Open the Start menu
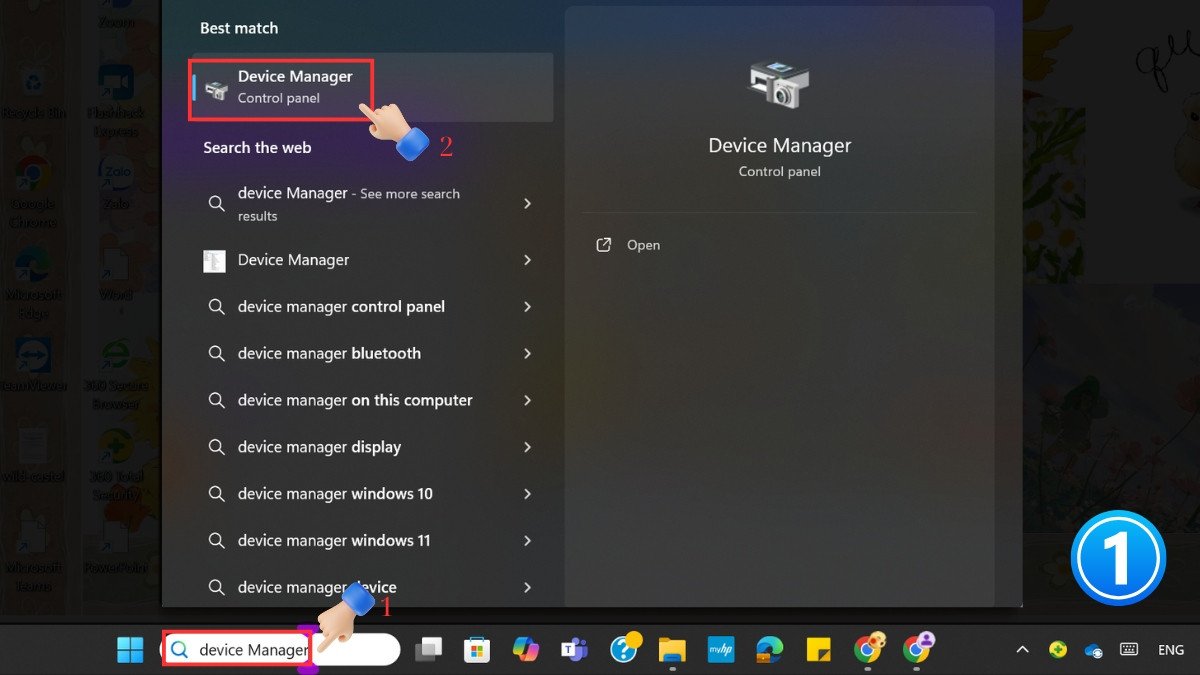The image size is (1200, 675). point(130,649)
